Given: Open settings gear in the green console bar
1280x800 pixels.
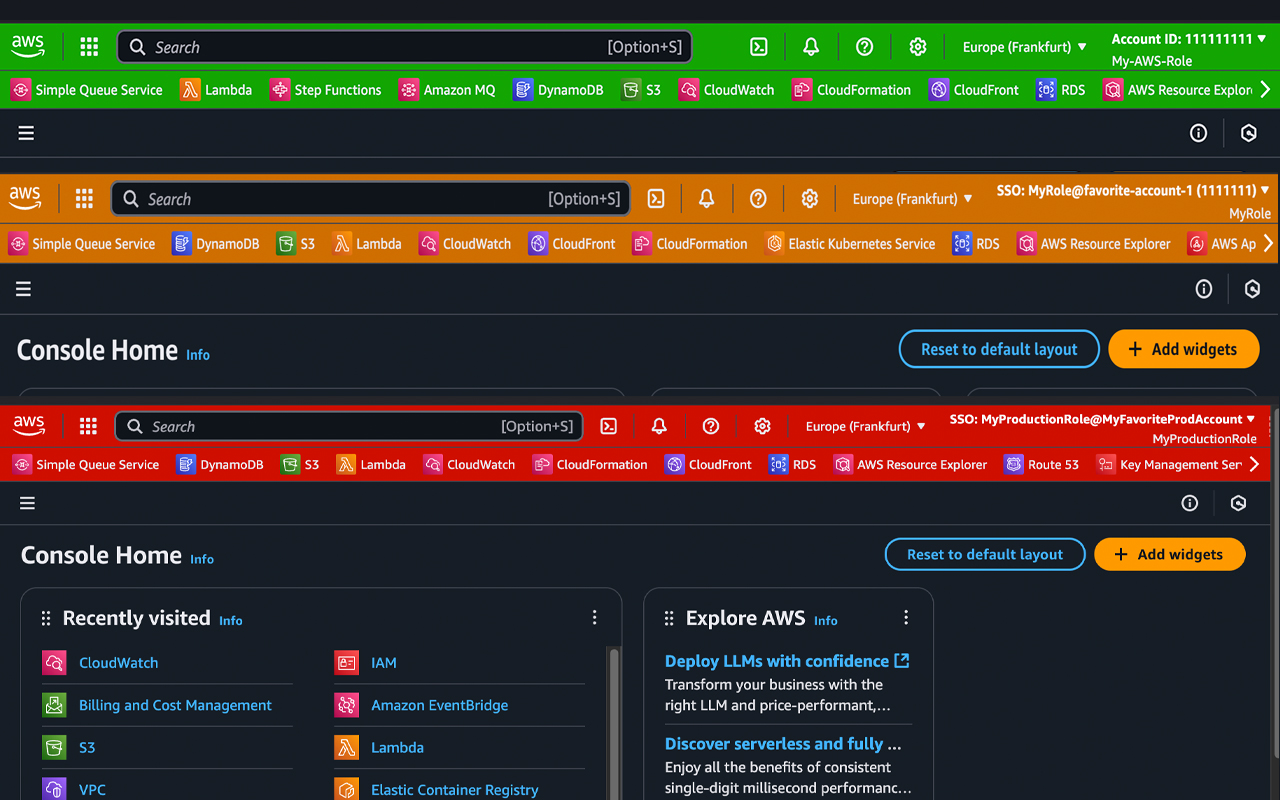Looking at the screenshot, I should click(918, 47).
